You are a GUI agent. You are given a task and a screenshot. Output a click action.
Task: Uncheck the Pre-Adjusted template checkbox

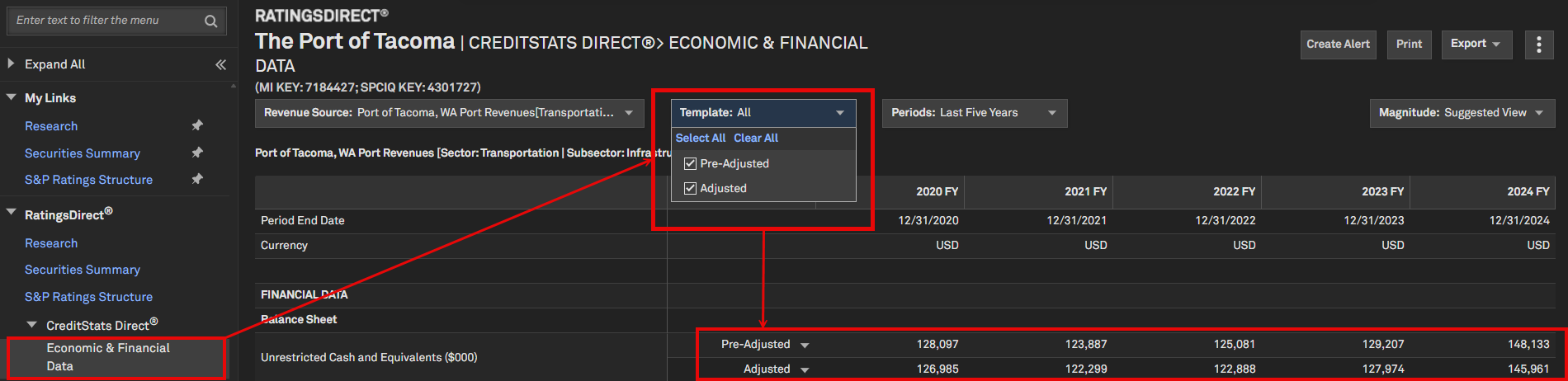point(690,164)
